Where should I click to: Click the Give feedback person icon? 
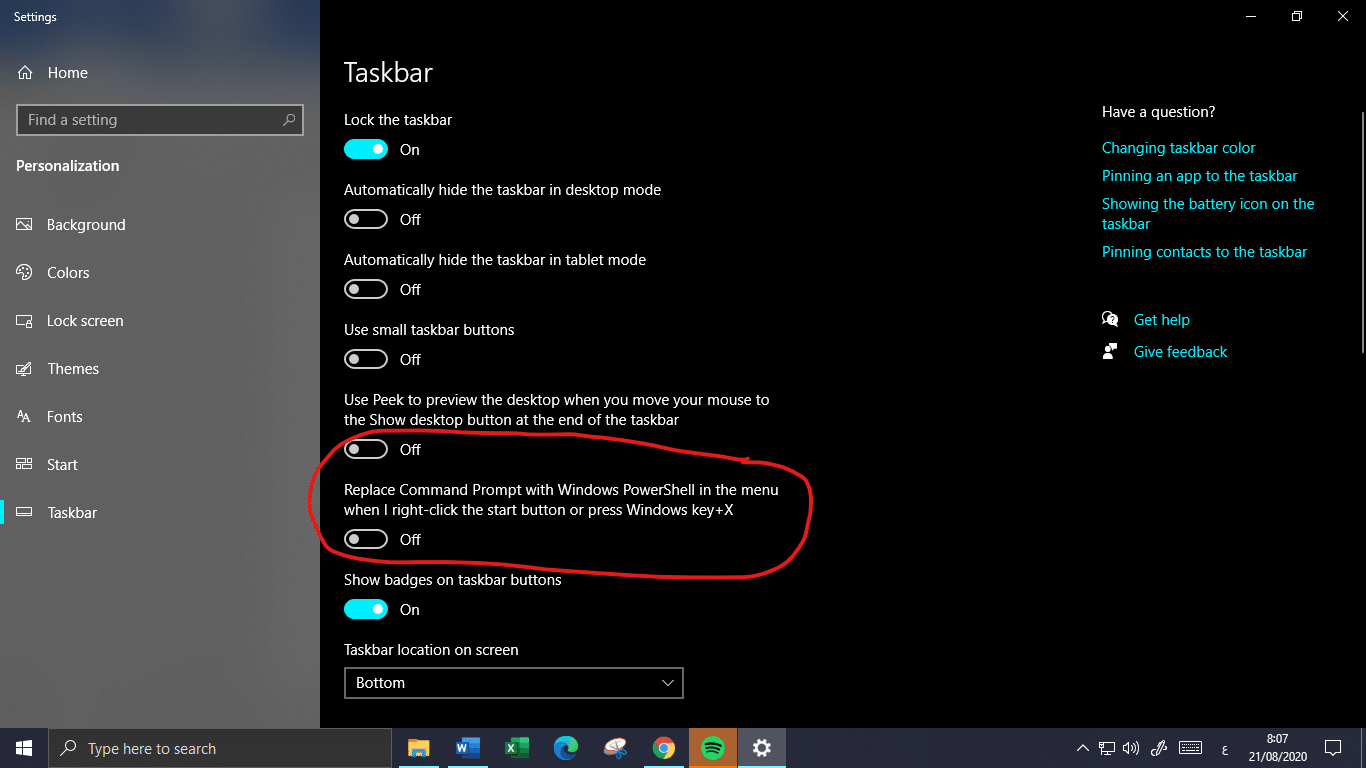tap(1110, 352)
